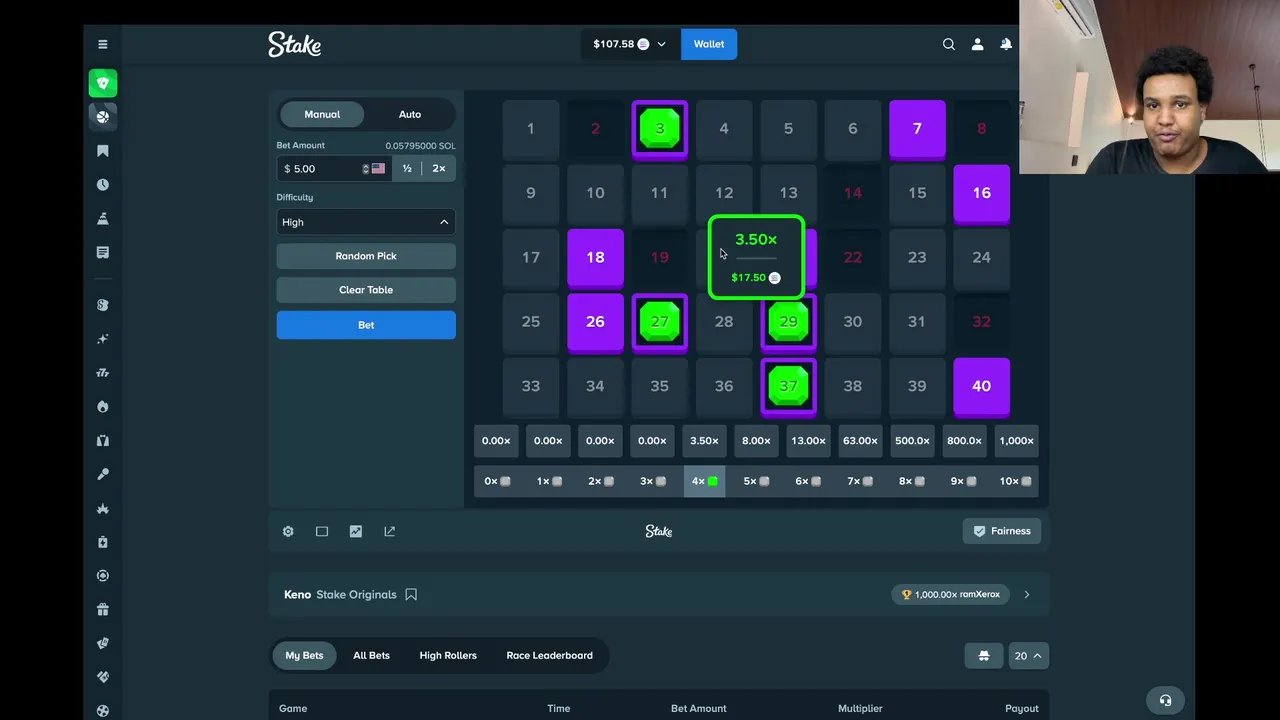Image resolution: width=1280 pixels, height=720 pixels.
Task: Open the user profile icon in header
Action: coord(977,44)
